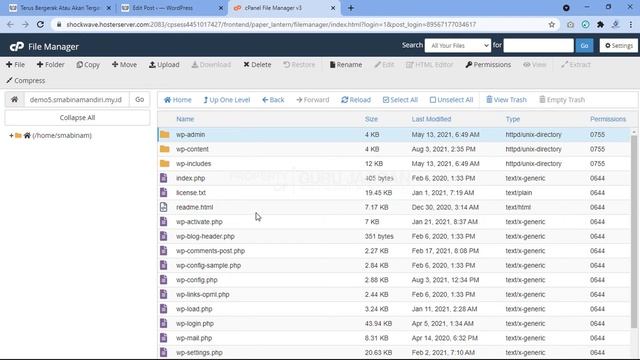Expand the /home/smabinam tree node

pyautogui.click(x=11, y=135)
